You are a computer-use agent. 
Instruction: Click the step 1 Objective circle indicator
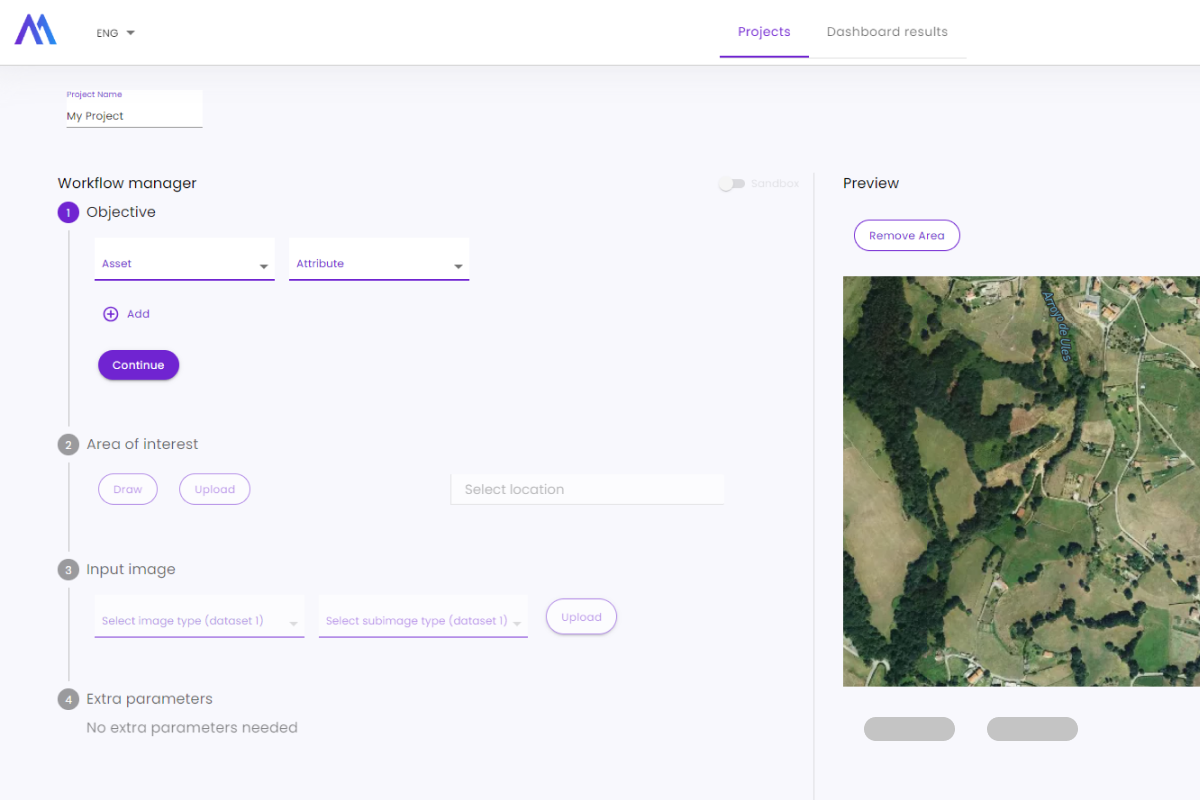(x=68, y=212)
